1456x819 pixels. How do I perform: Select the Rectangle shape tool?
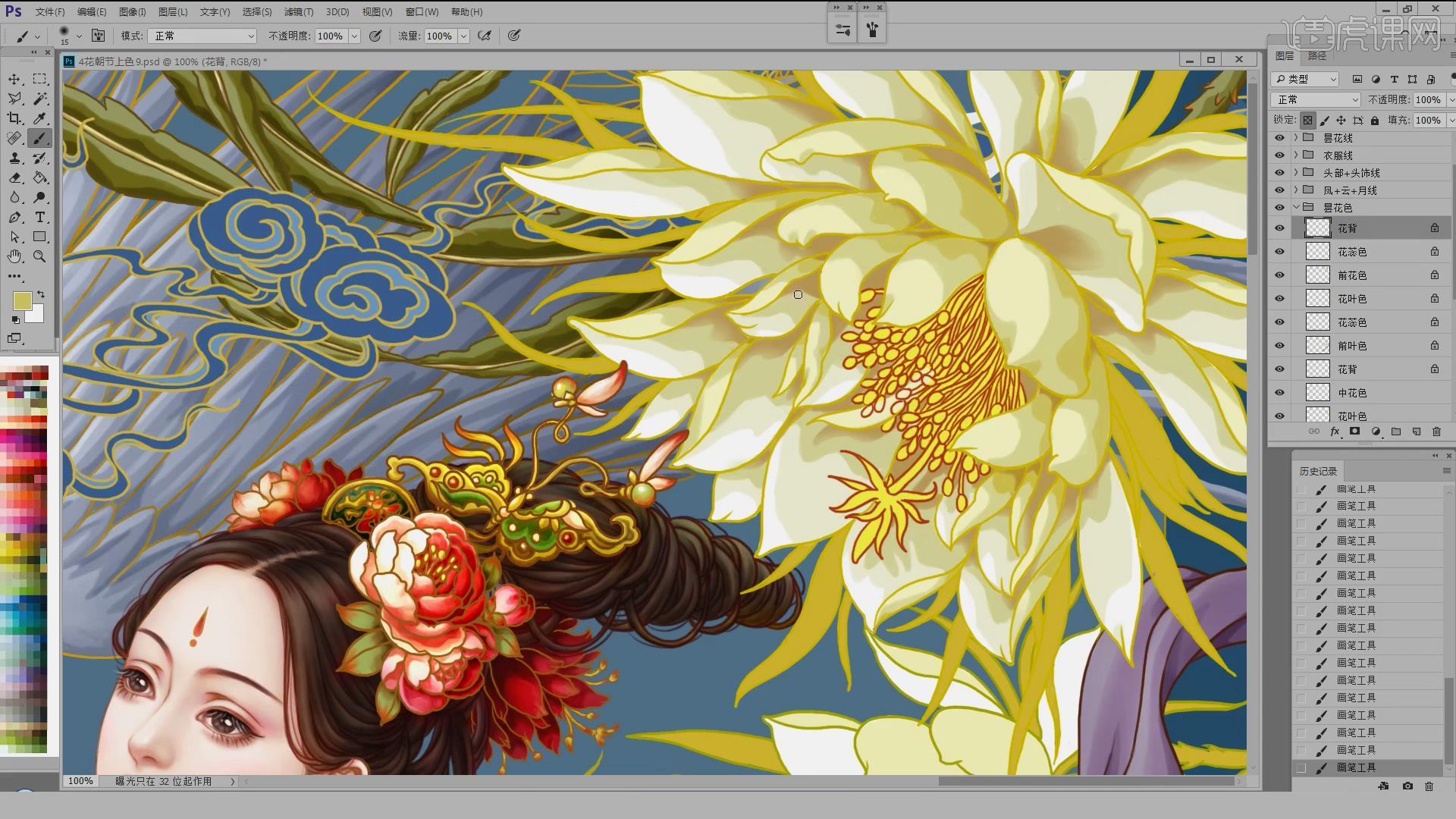pos(40,237)
